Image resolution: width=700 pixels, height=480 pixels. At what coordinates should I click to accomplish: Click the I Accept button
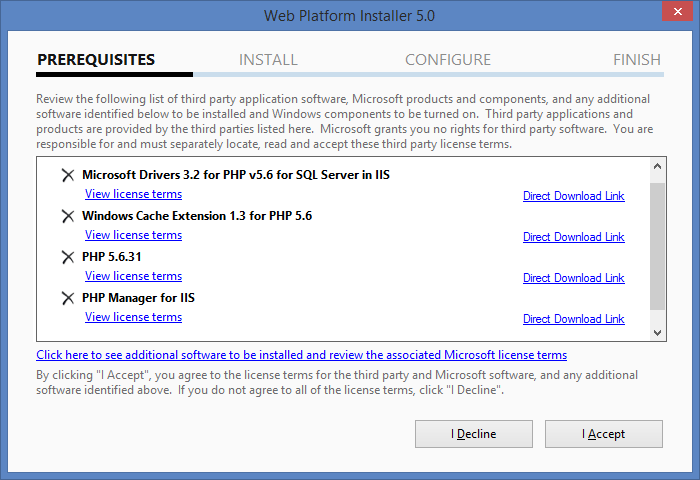coord(604,434)
